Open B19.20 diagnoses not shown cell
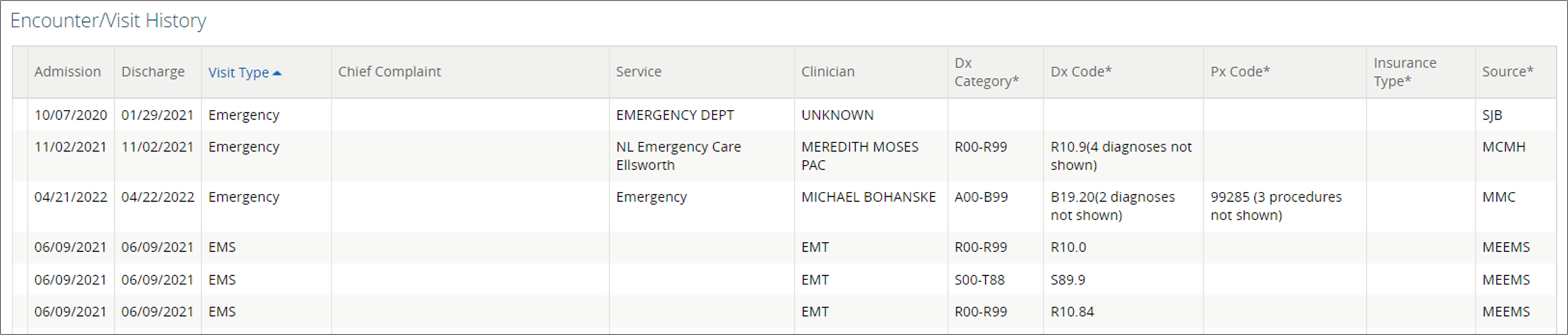This screenshot has height=335, width=1568. tap(1112, 205)
